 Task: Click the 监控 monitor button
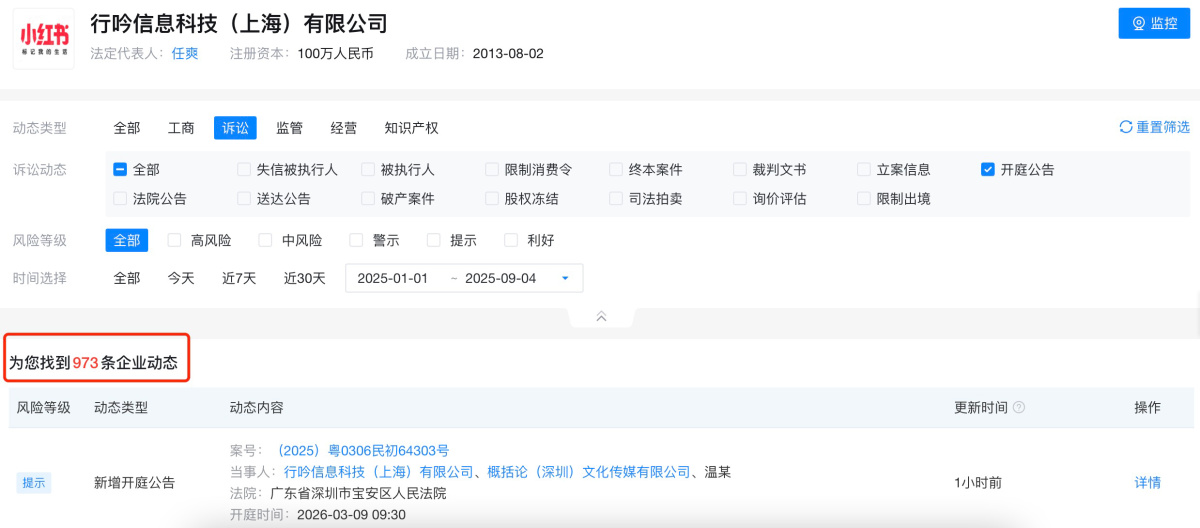pyautogui.click(x=1153, y=23)
